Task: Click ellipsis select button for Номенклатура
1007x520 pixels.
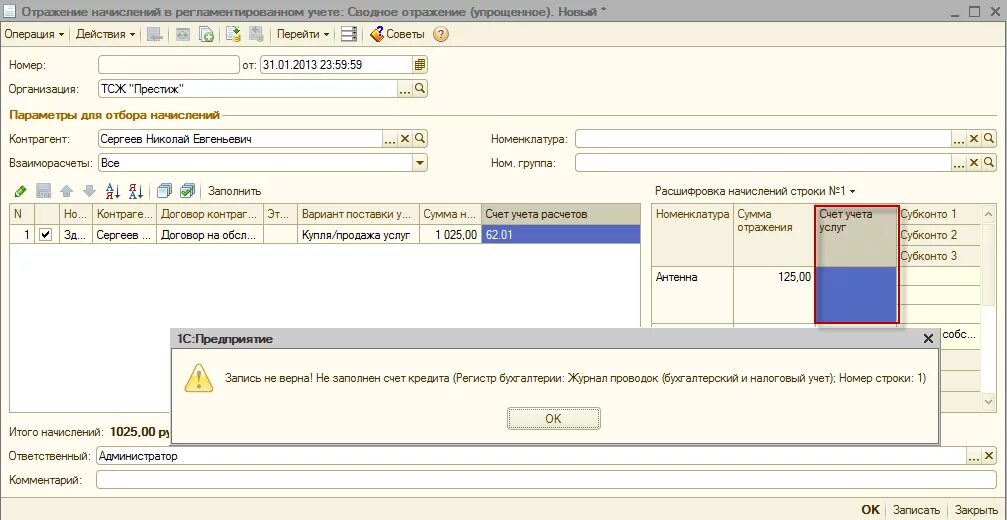Action: (x=959, y=139)
